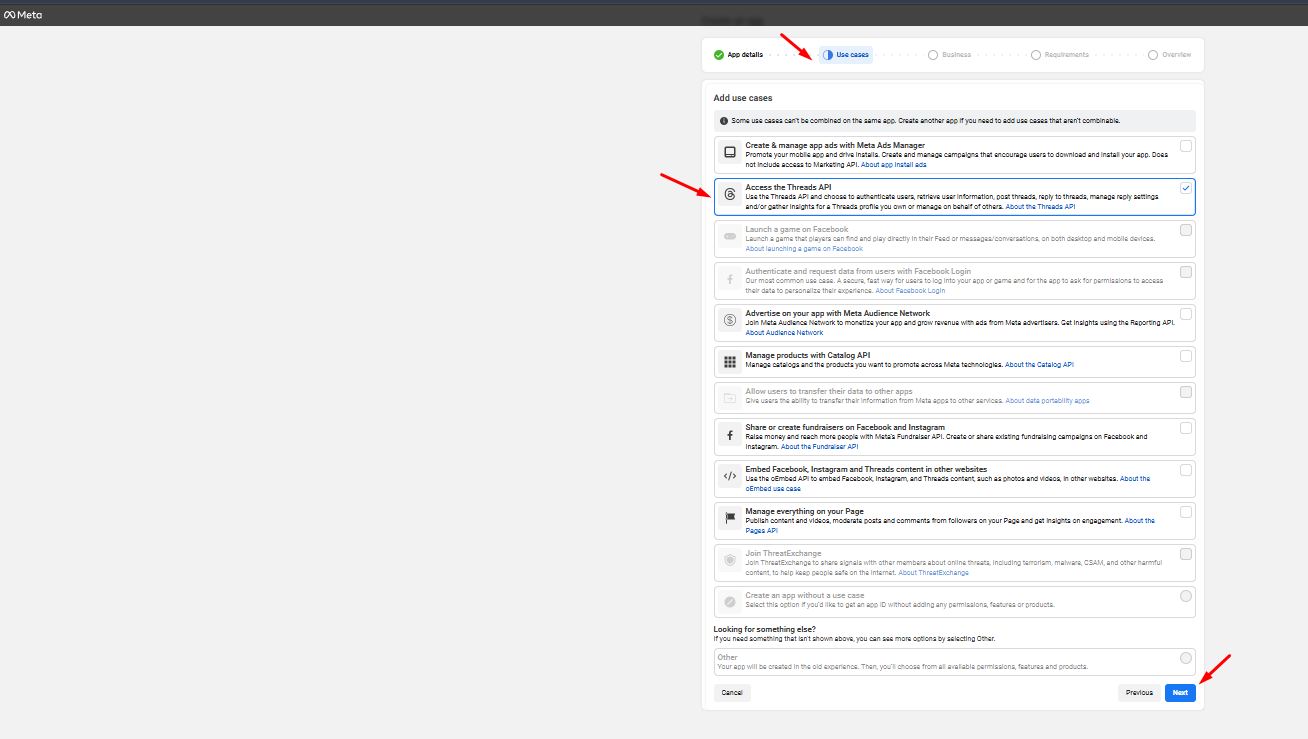
Task: Open the About the Catalog API link
Action: coord(1039,365)
